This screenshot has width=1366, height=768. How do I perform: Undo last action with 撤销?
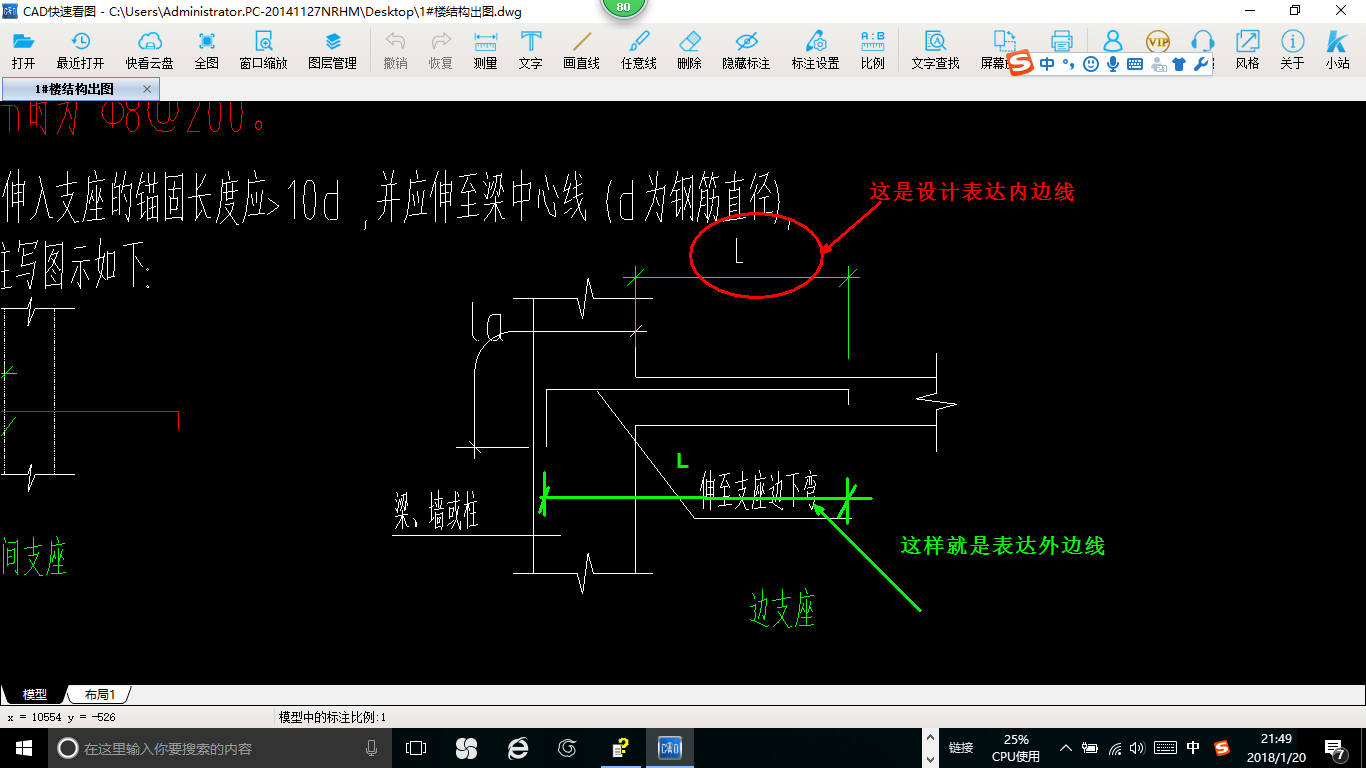pyautogui.click(x=395, y=50)
